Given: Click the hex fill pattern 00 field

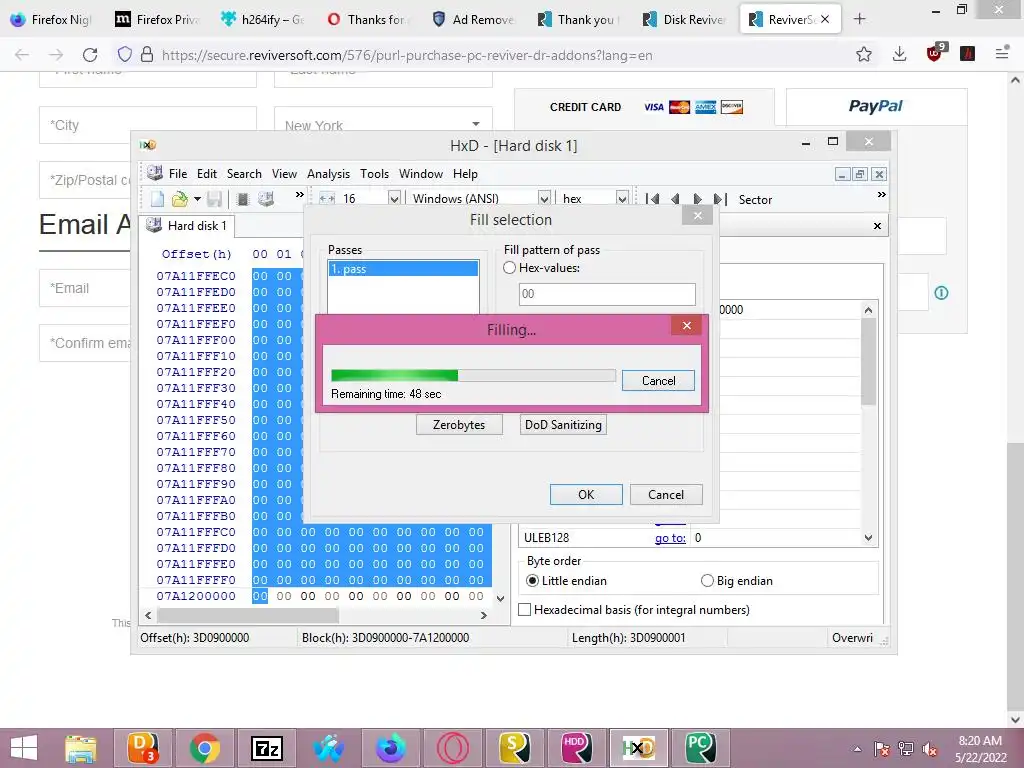Looking at the screenshot, I should pos(607,294).
